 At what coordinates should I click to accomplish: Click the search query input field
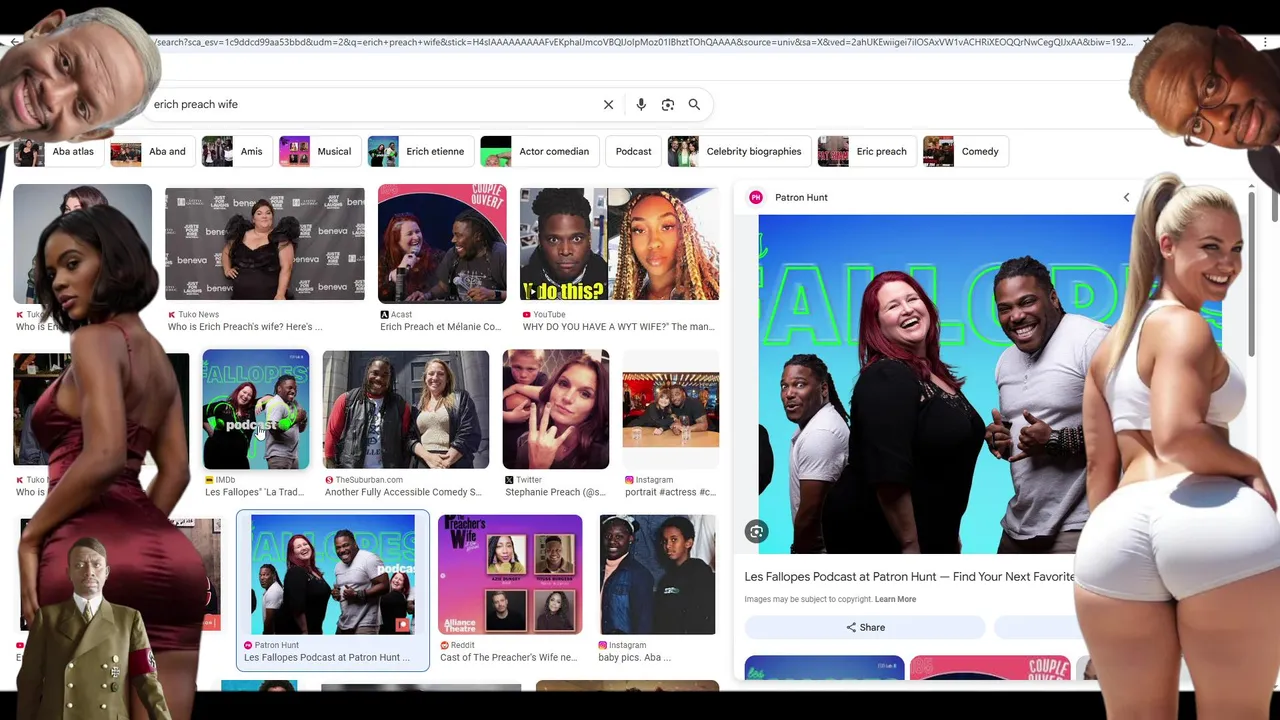point(370,104)
